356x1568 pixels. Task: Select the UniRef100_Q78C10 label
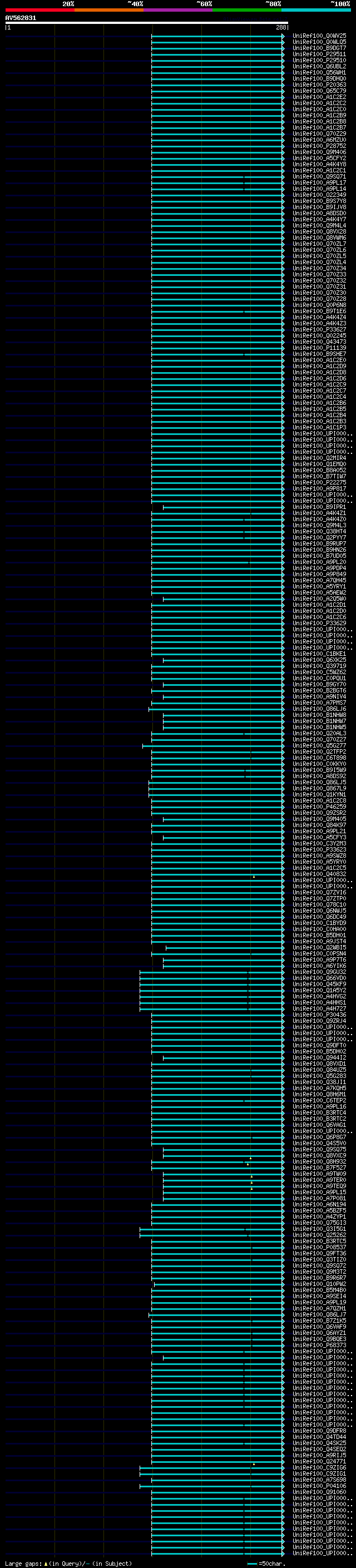319,904
